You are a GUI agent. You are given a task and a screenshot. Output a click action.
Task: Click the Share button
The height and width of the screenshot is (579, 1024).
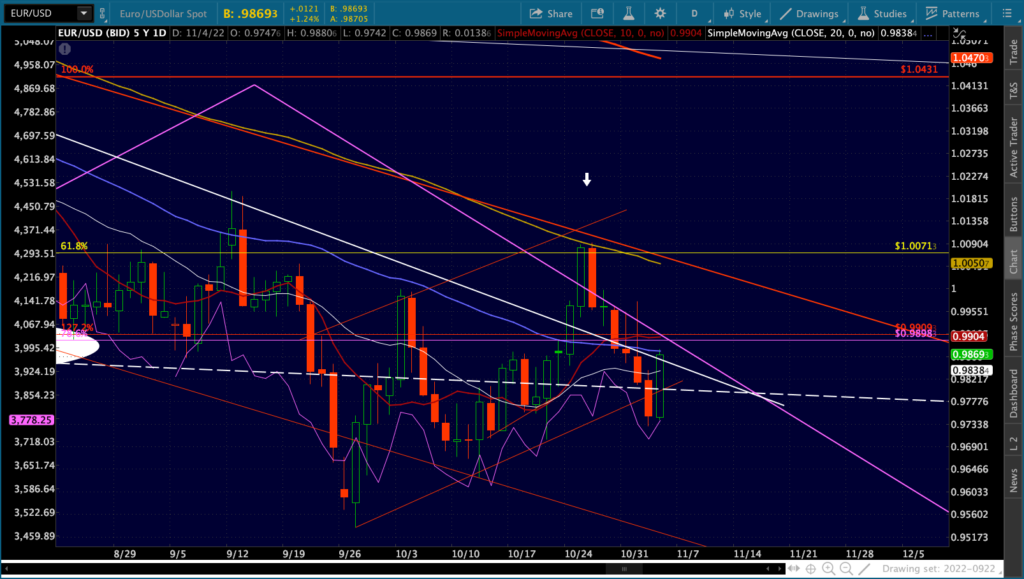[551, 14]
